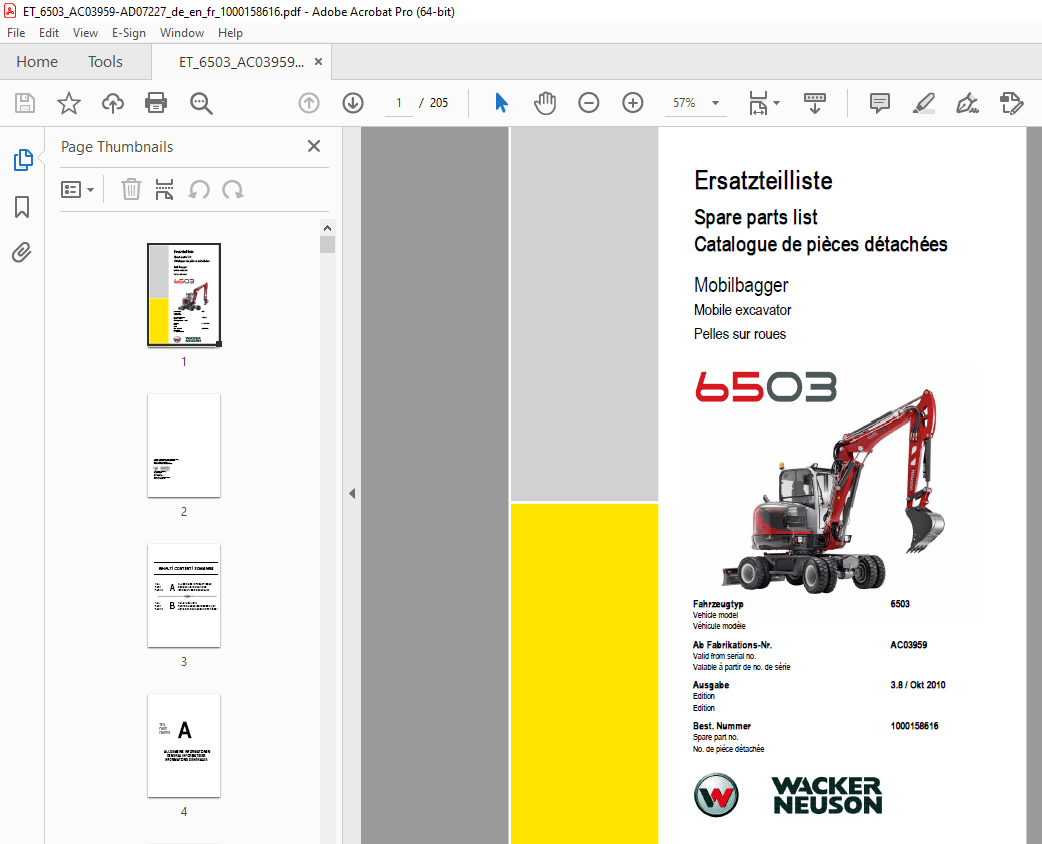
Task: Toggle the Page Thumbnails panel
Action: [x=22, y=159]
